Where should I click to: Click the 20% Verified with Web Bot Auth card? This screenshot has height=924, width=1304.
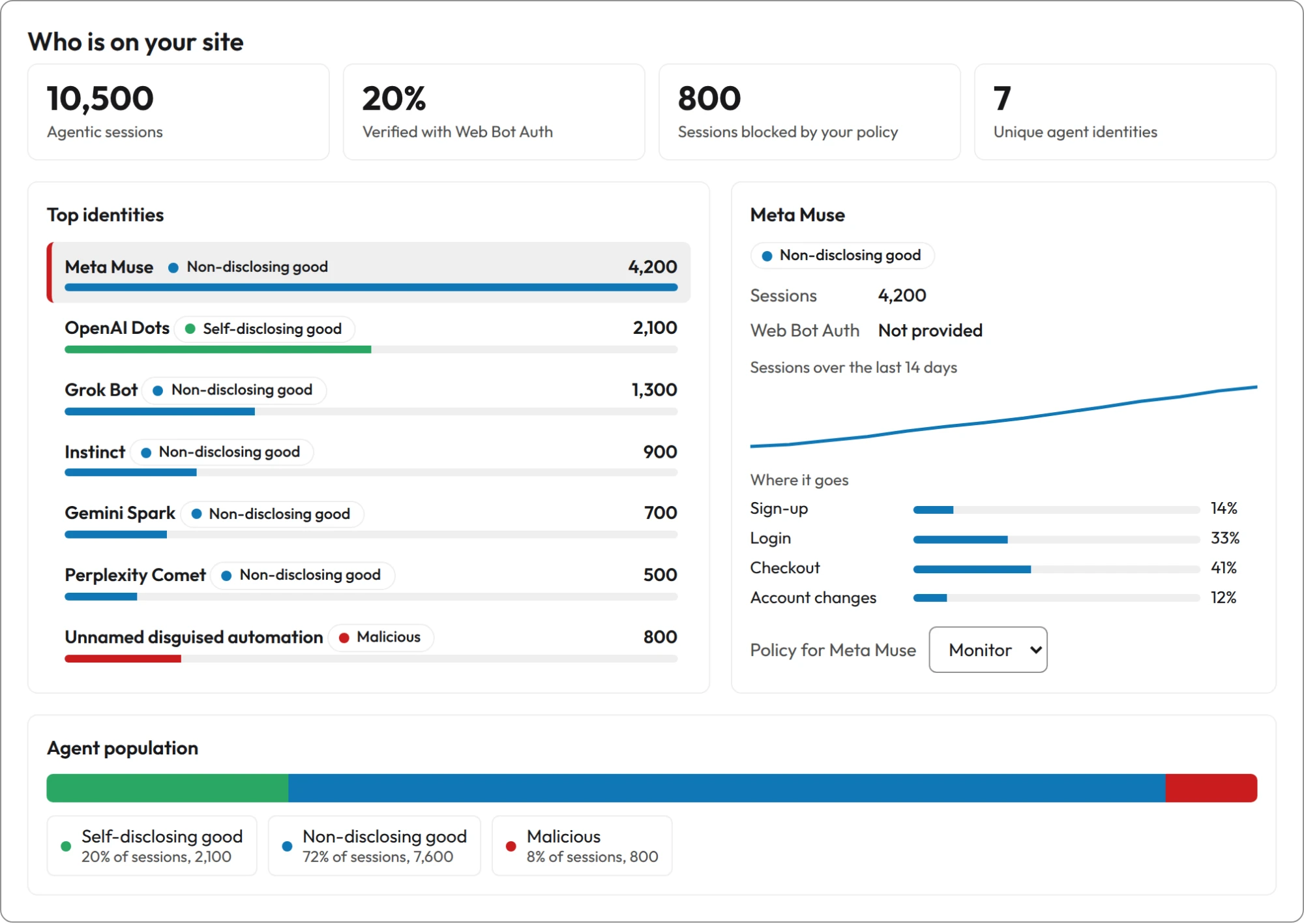coord(494,112)
